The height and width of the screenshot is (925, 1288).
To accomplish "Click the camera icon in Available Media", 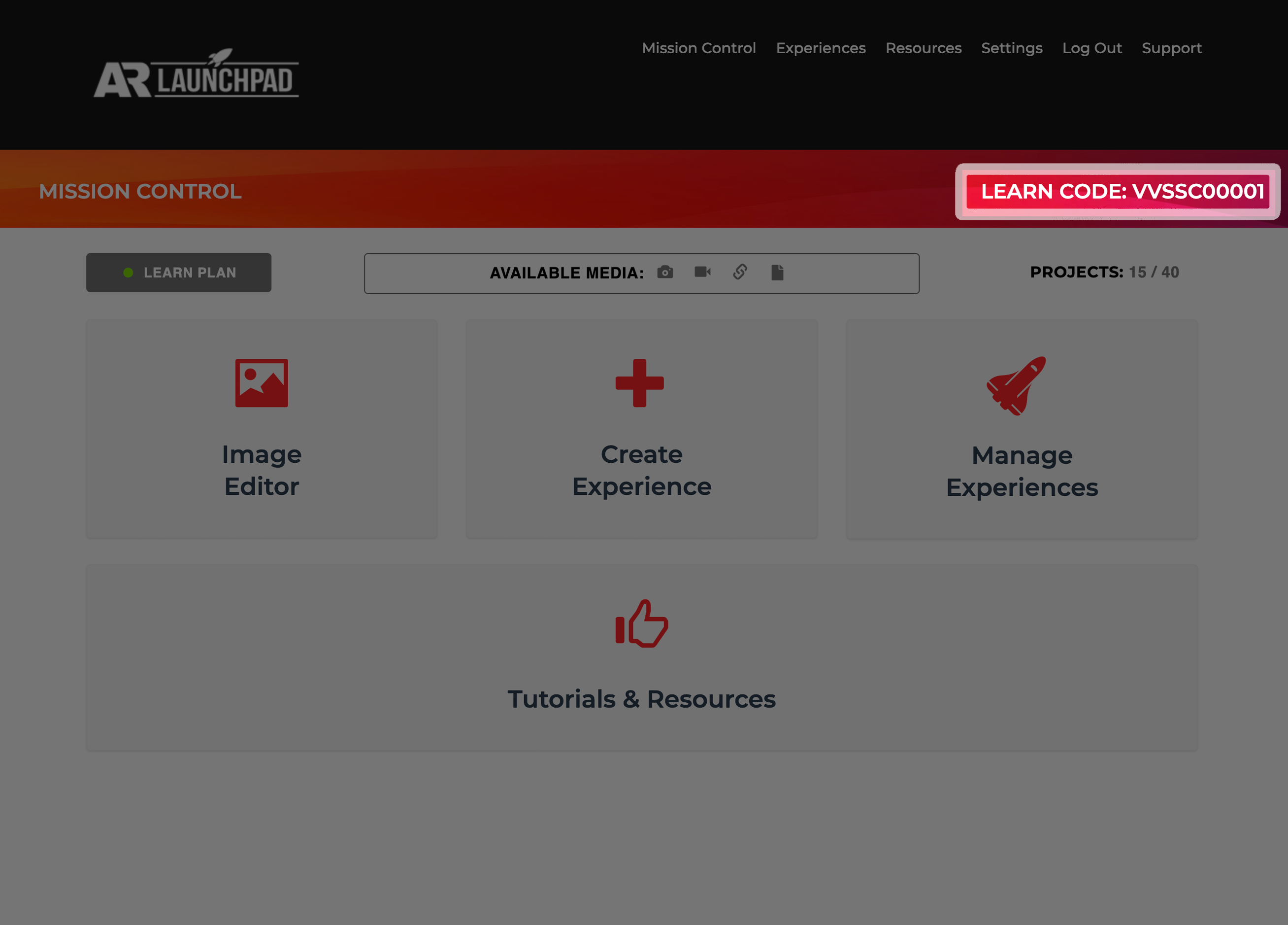I will pyautogui.click(x=665, y=272).
